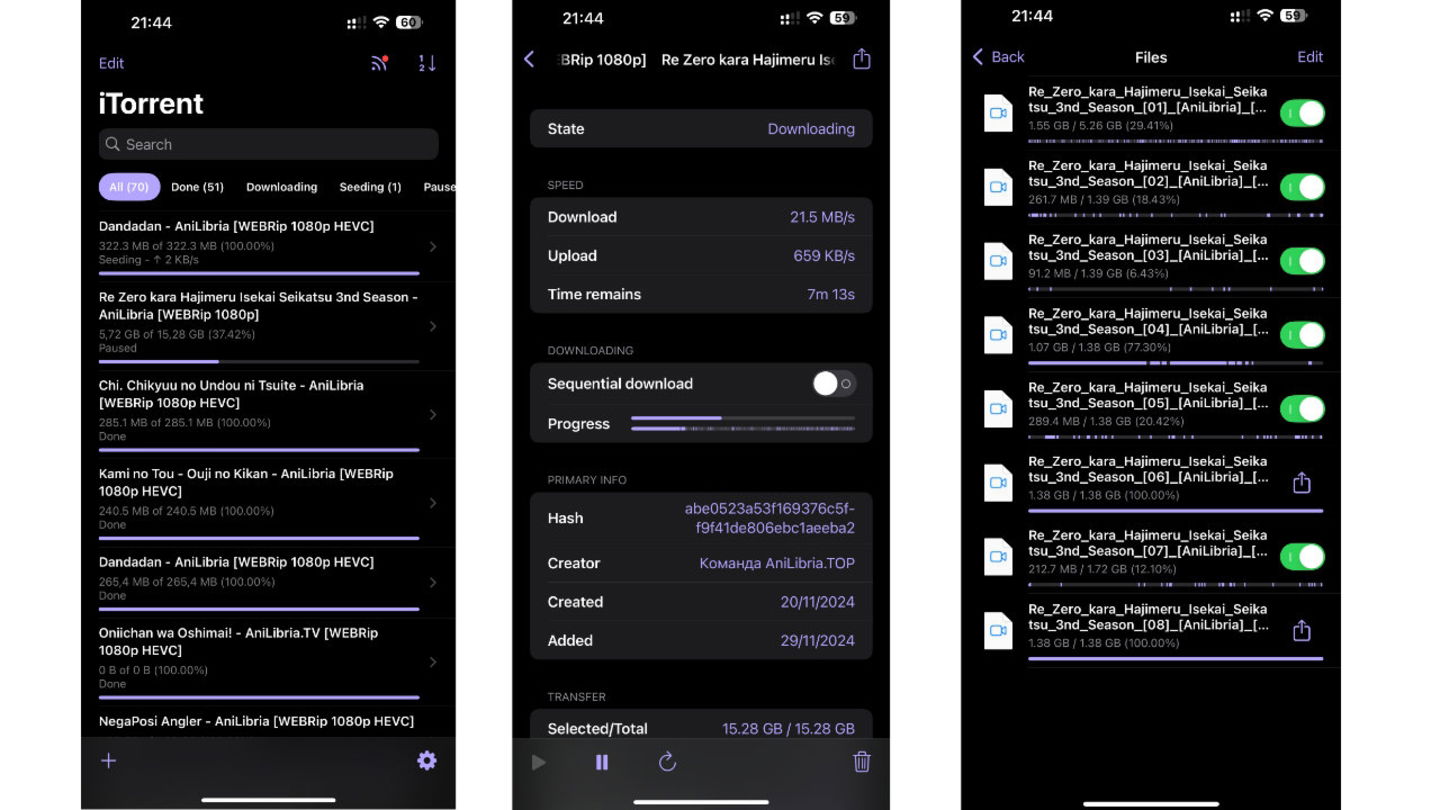The width and height of the screenshot is (1440, 810).
Task: Tap the Wi-Fi status icon on iTorrent list screen
Action: coord(380,22)
